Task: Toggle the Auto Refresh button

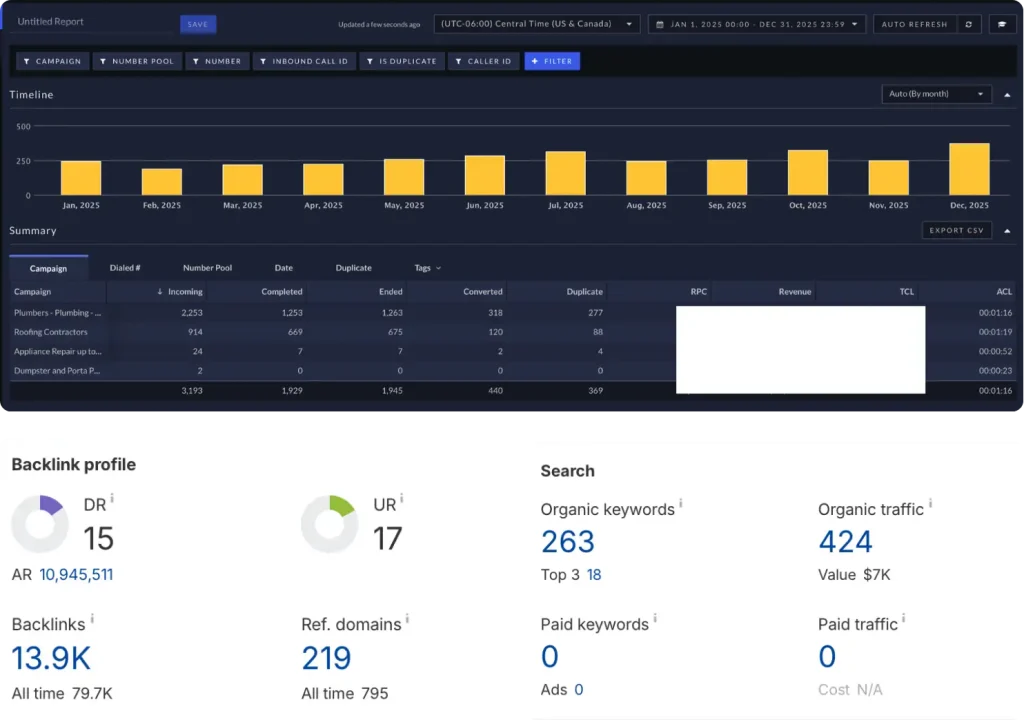Action: point(914,24)
